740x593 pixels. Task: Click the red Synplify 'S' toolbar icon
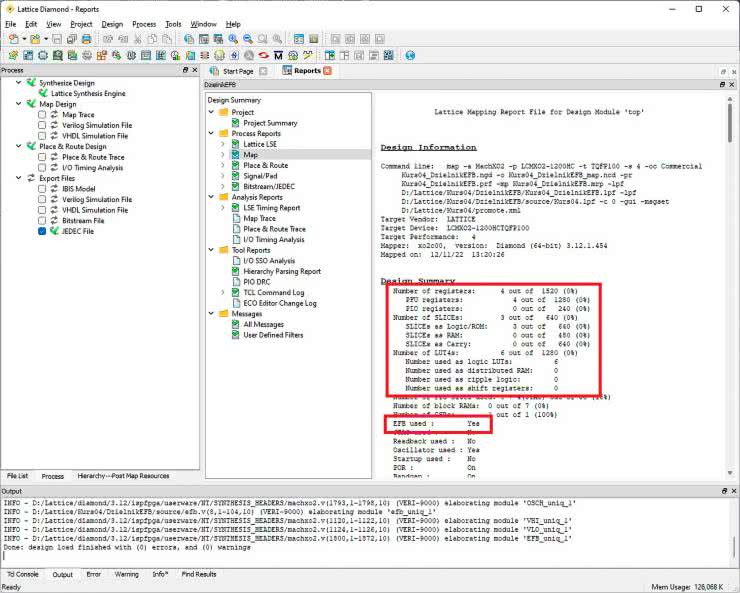click(x=262, y=54)
